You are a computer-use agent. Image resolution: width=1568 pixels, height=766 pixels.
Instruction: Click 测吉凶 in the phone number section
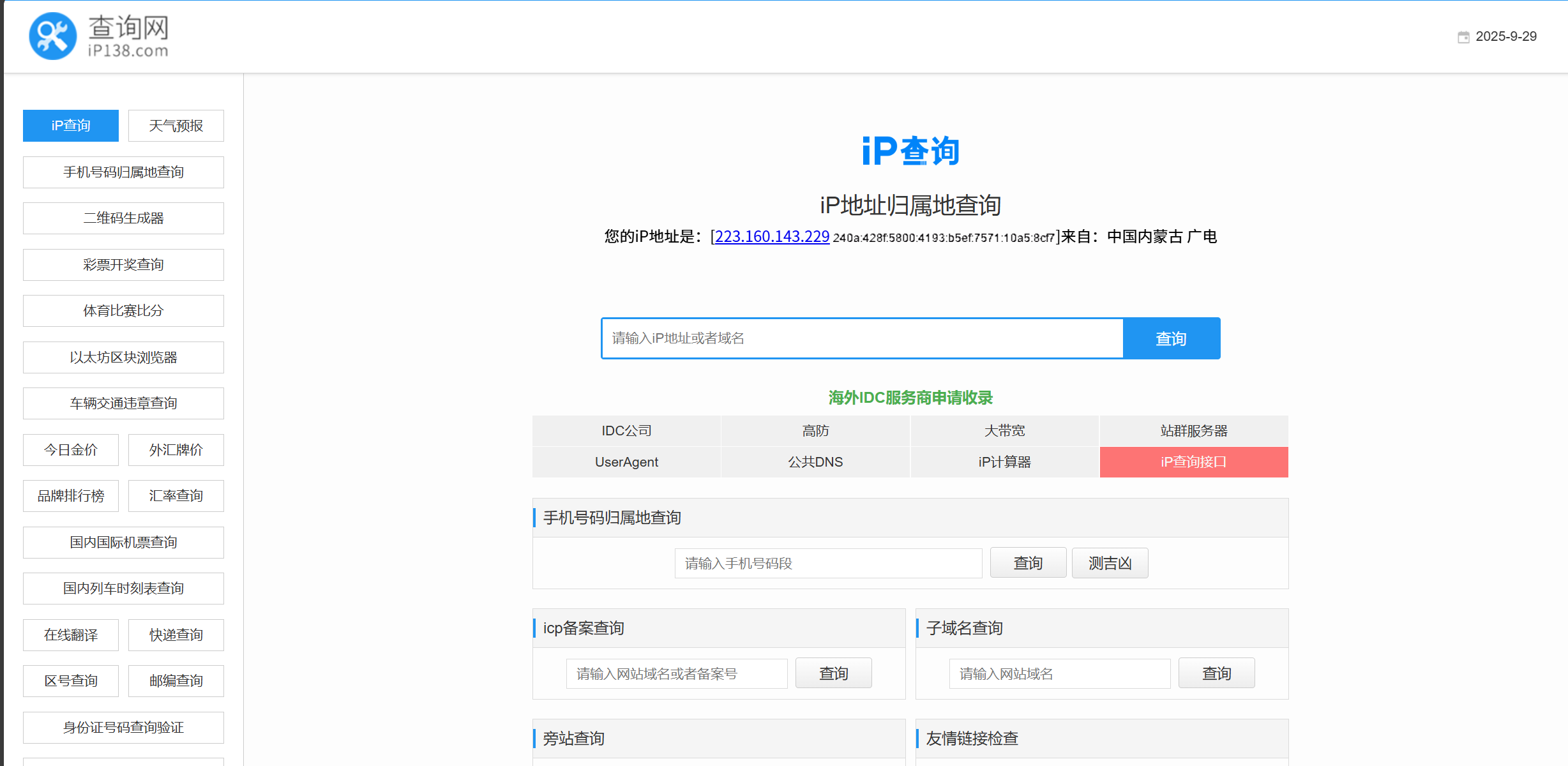[x=1110, y=562]
